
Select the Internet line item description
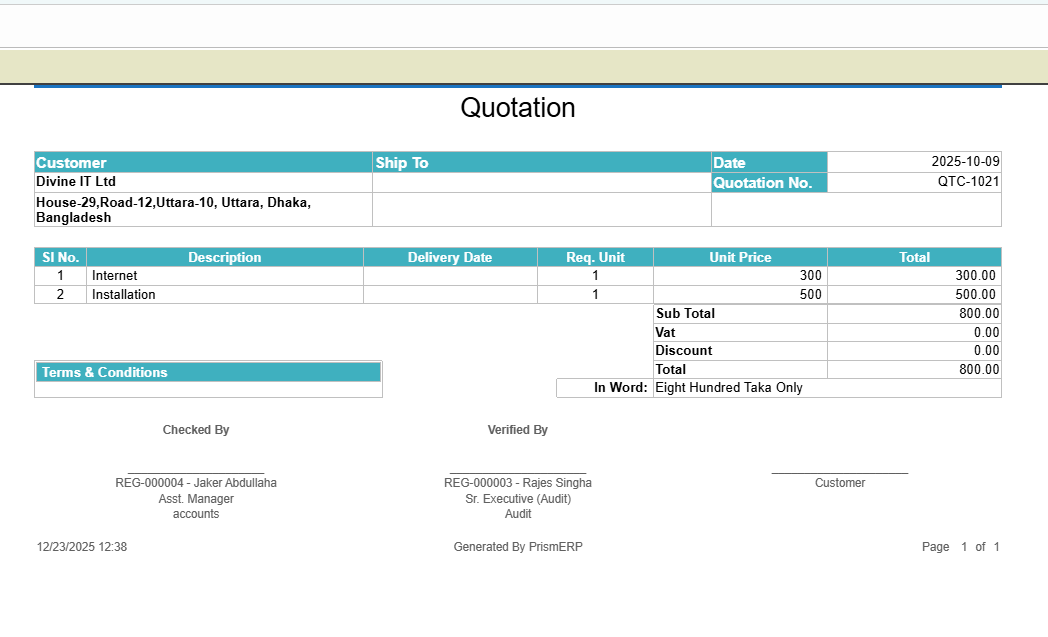(x=115, y=276)
